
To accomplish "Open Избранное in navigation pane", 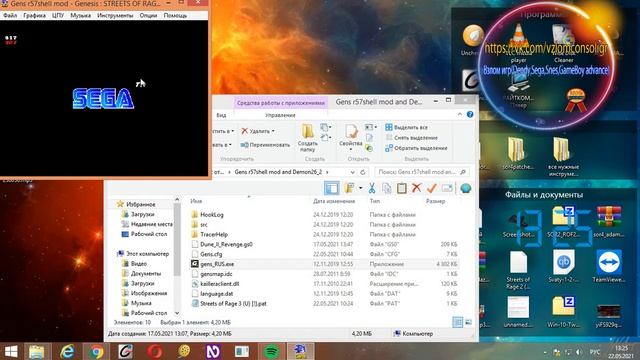I will 140,204.
